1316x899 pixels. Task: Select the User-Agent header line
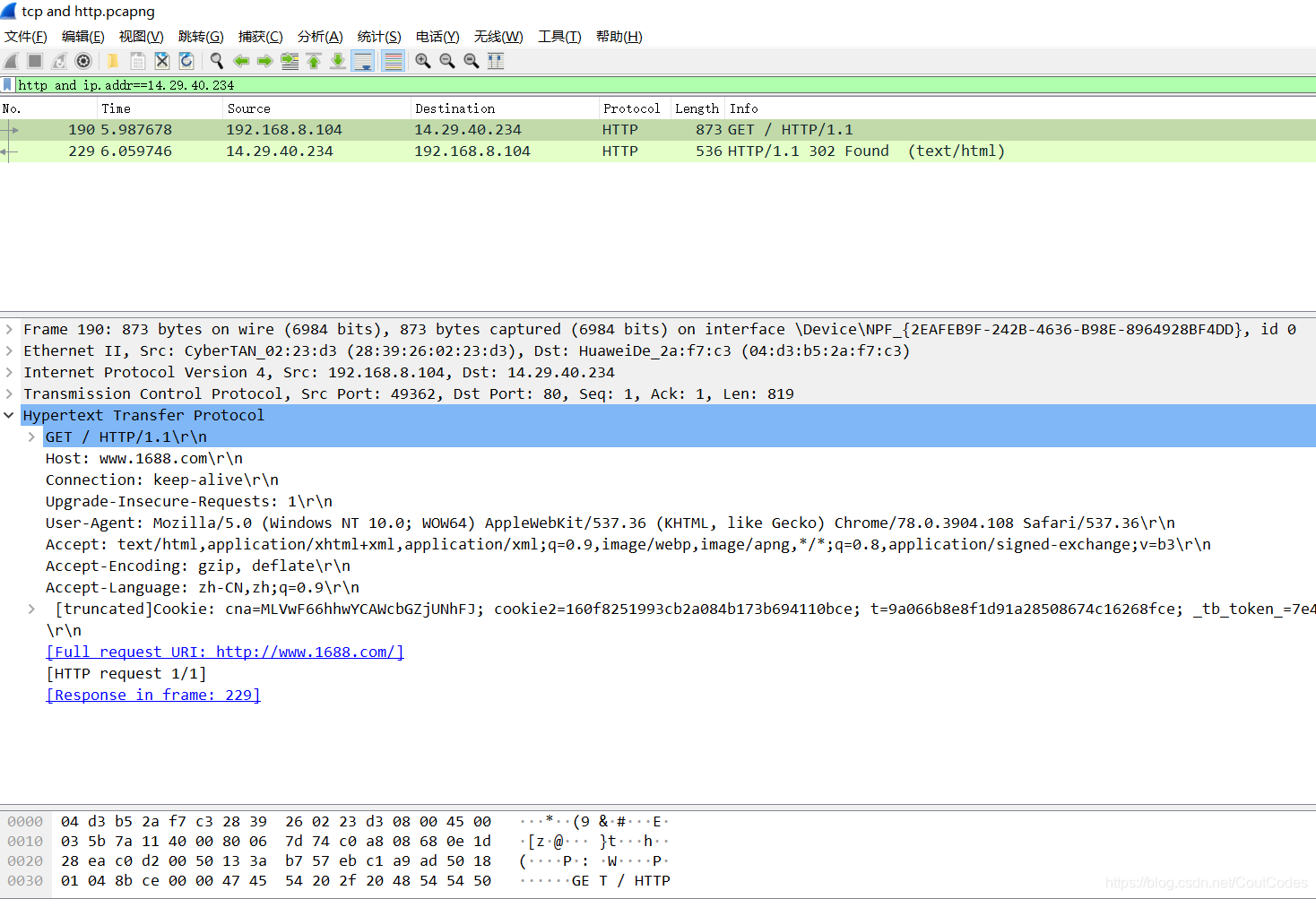610,523
